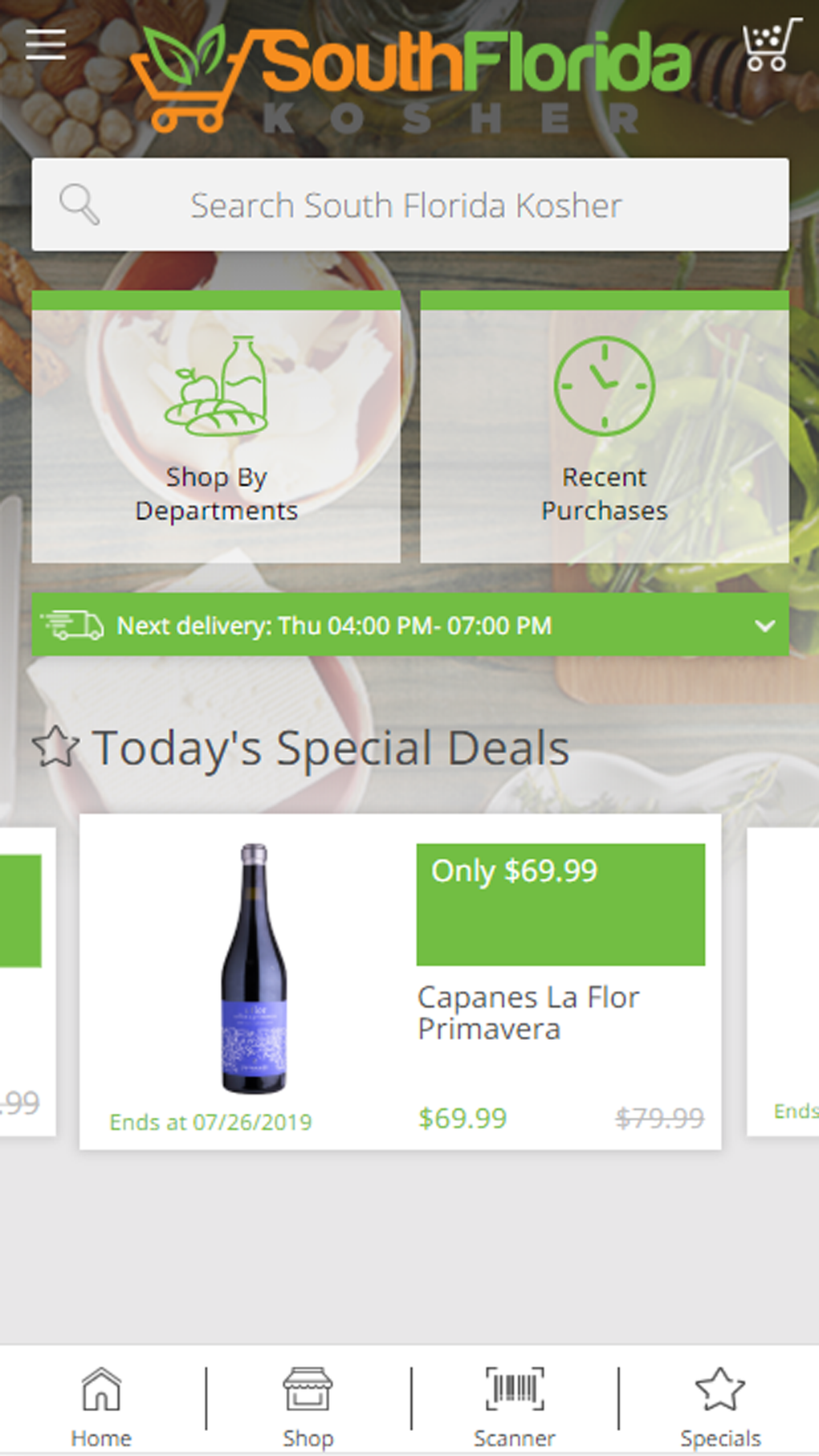
Task: Go to the Home tab
Action: (101, 1406)
